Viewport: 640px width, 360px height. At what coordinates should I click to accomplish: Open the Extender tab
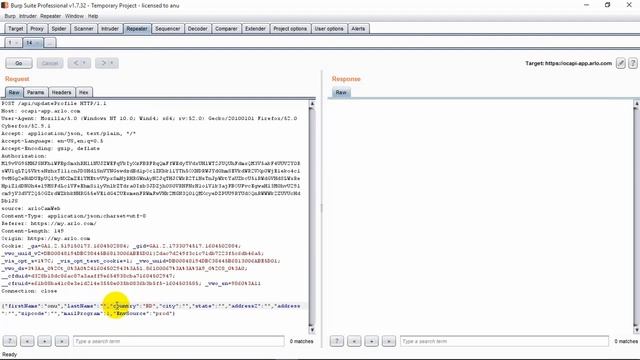coord(255,29)
